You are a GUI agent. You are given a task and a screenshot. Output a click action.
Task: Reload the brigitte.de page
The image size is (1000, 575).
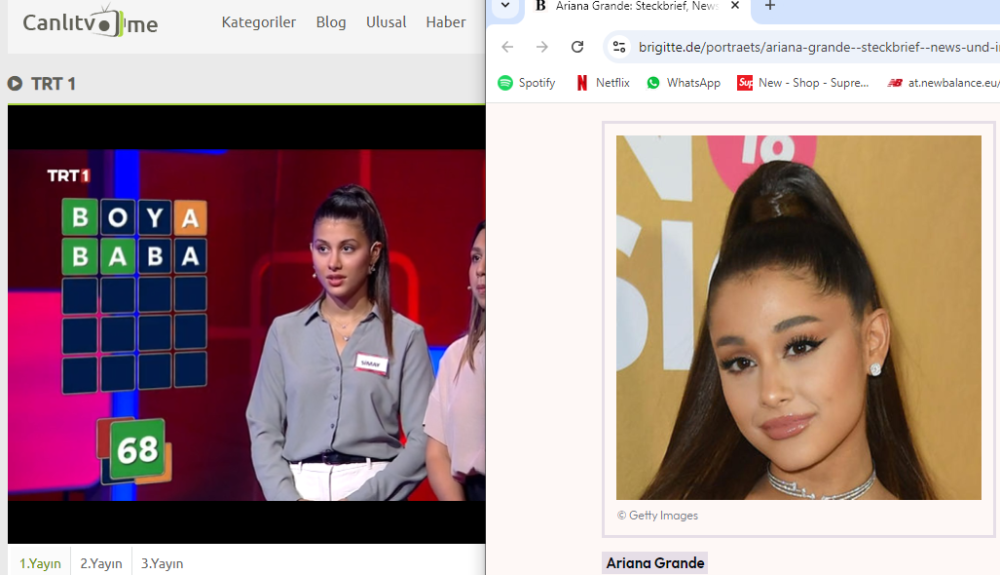577,47
